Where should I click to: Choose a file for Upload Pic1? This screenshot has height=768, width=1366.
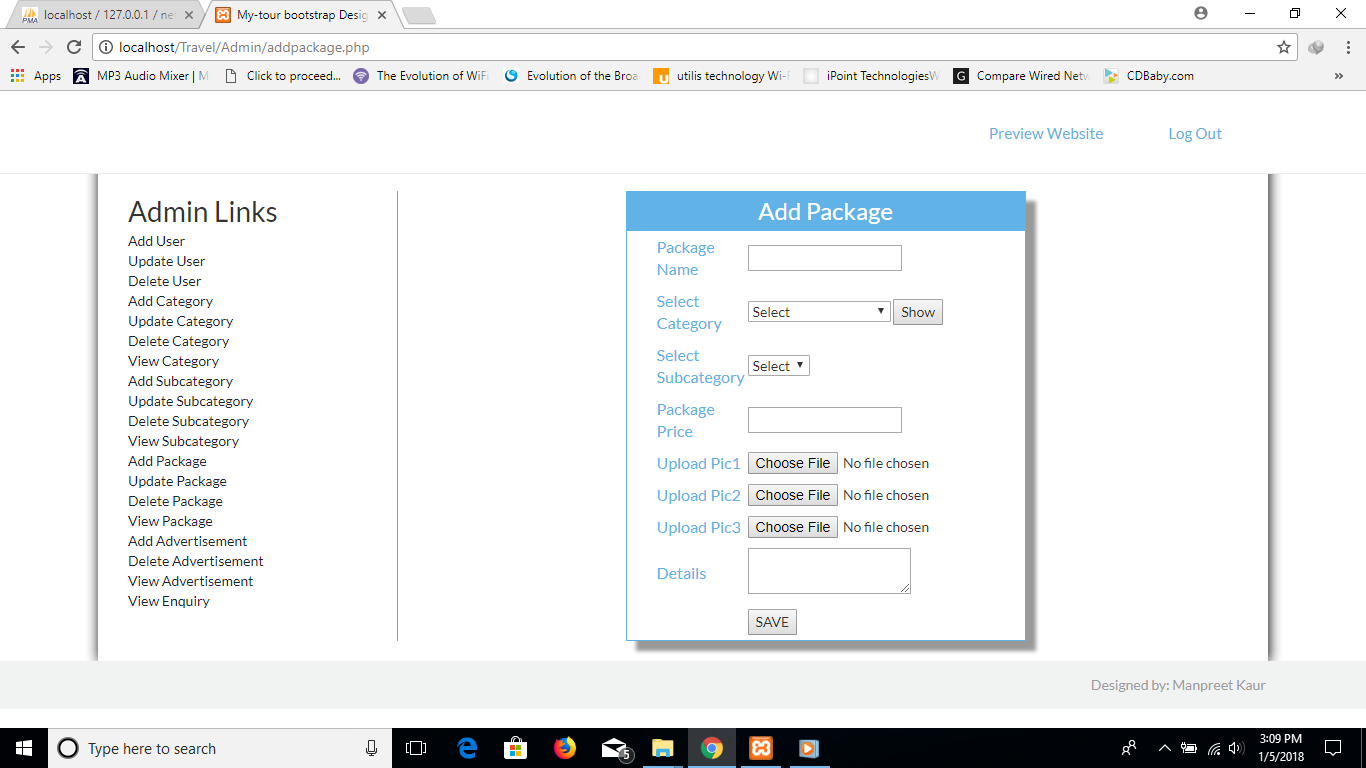click(x=792, y=463)
